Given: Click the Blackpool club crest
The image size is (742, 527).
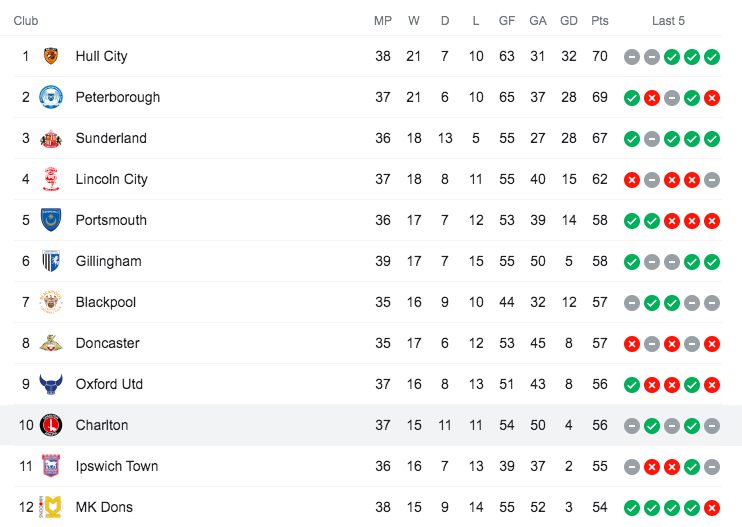Looking at the screenshot, I should (51, 302).
